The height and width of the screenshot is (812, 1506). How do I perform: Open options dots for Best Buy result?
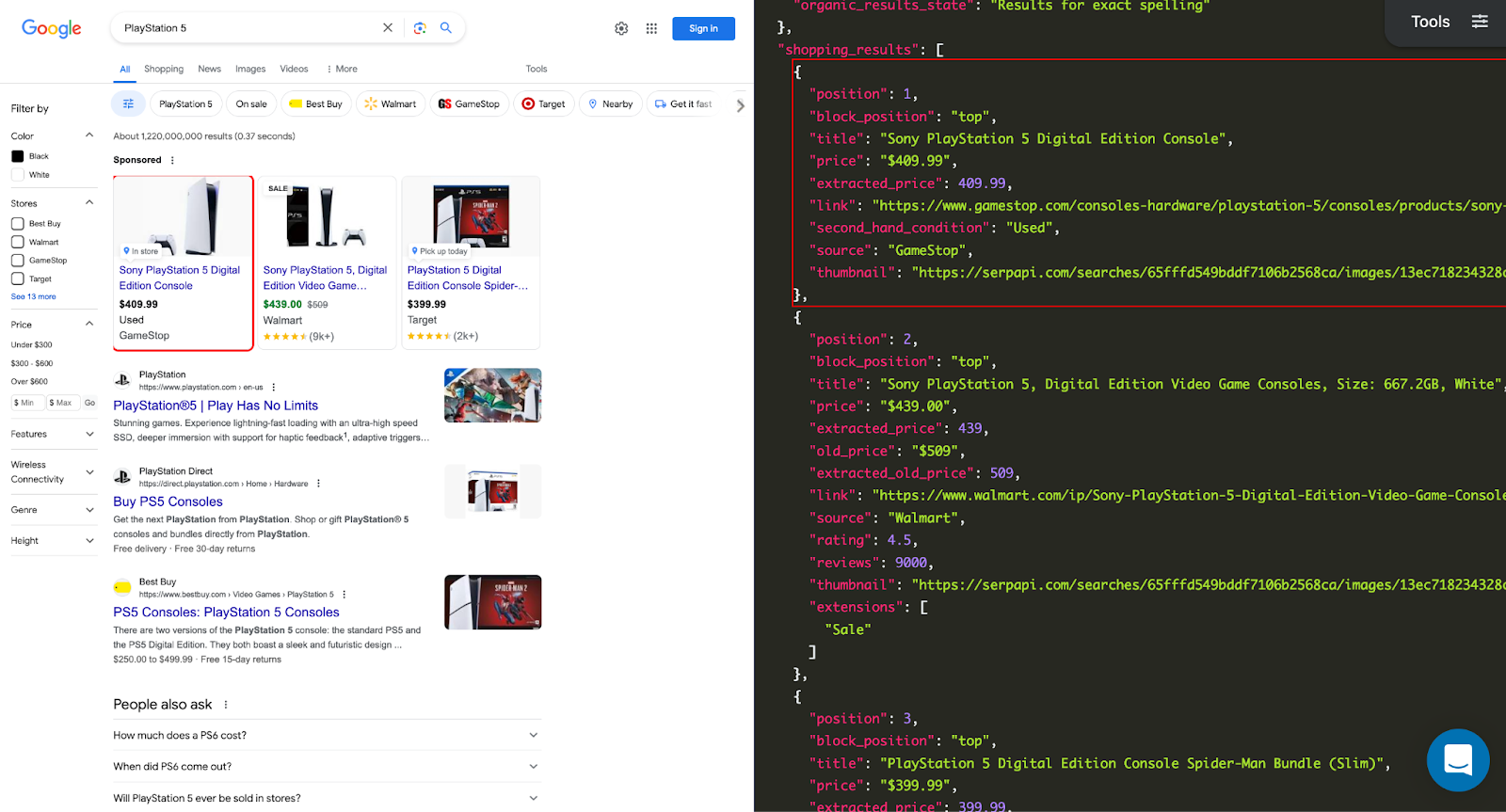click(344, 595)
